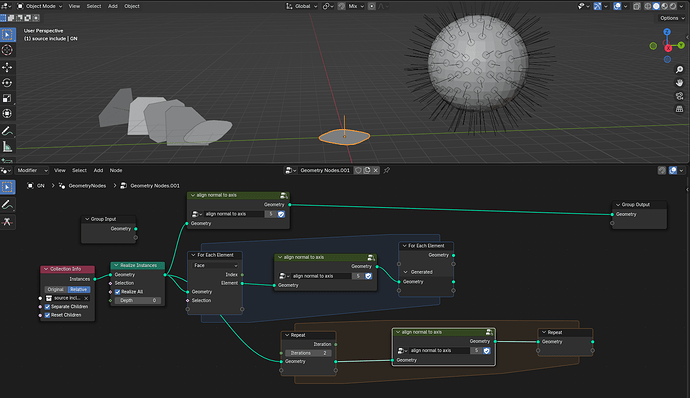
Task: Click the user count 5 on top align normal node
Action: (x=271, y=214)
